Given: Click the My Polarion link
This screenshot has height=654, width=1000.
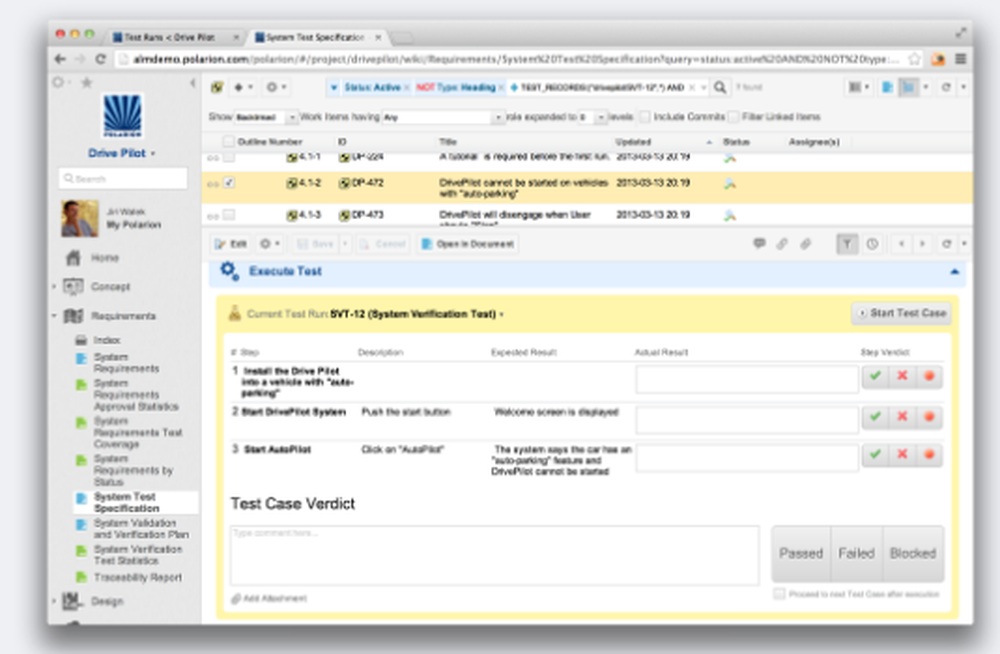Looking at the screenshot, I should (x=133, y=225).
